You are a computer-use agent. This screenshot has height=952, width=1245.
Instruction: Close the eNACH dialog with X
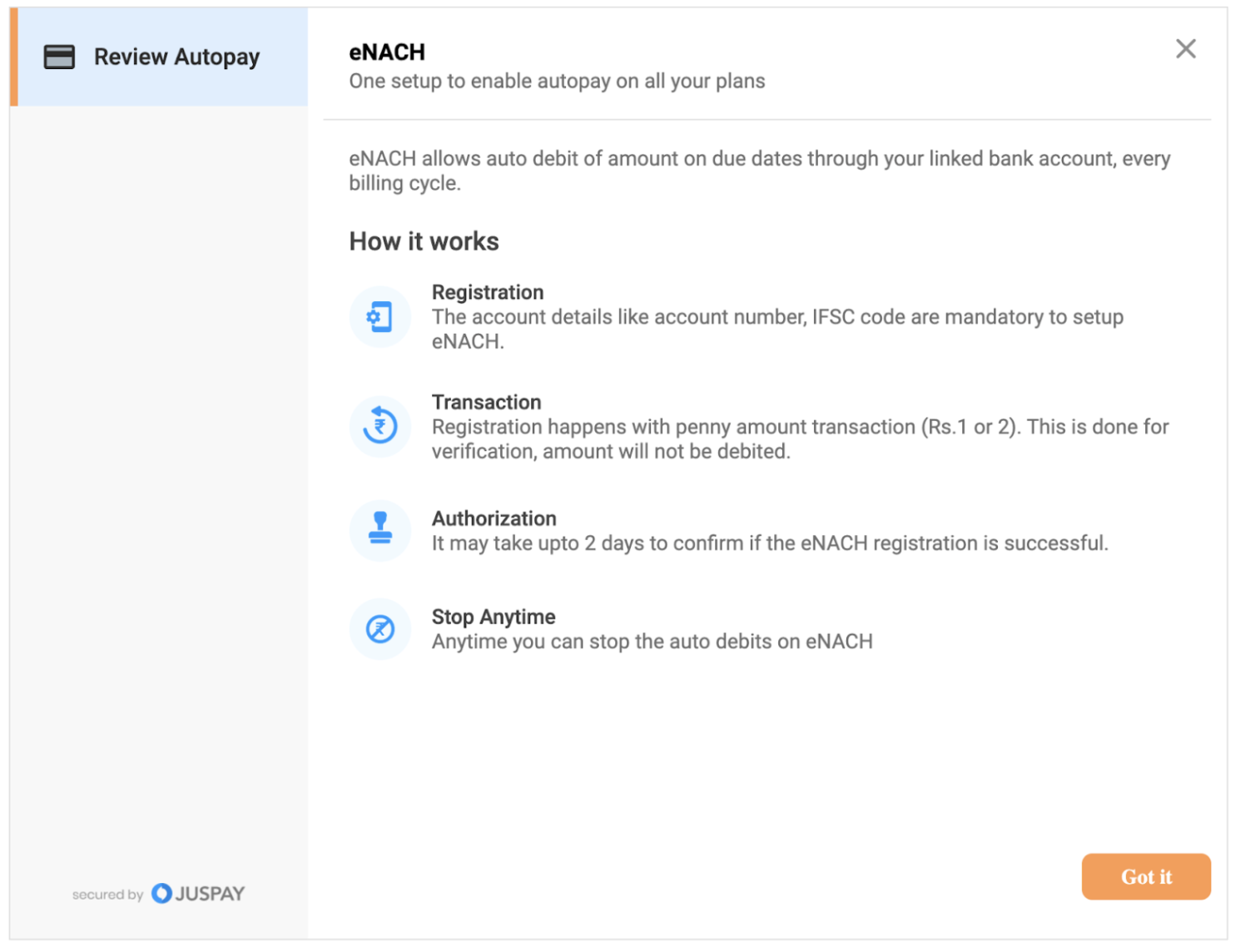tap(1185, 49)
